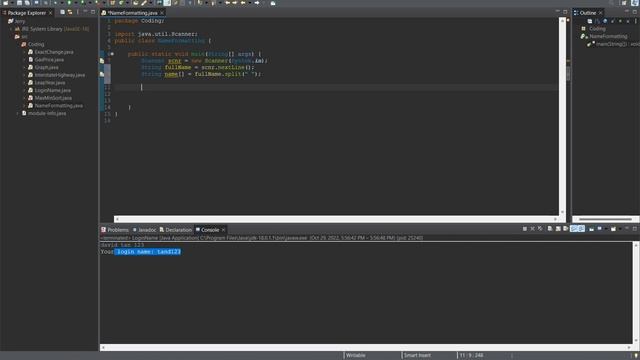640x360 pixels.
Task: Toggle Show Console When Standard Error Changes
Action: pos(581,229)
